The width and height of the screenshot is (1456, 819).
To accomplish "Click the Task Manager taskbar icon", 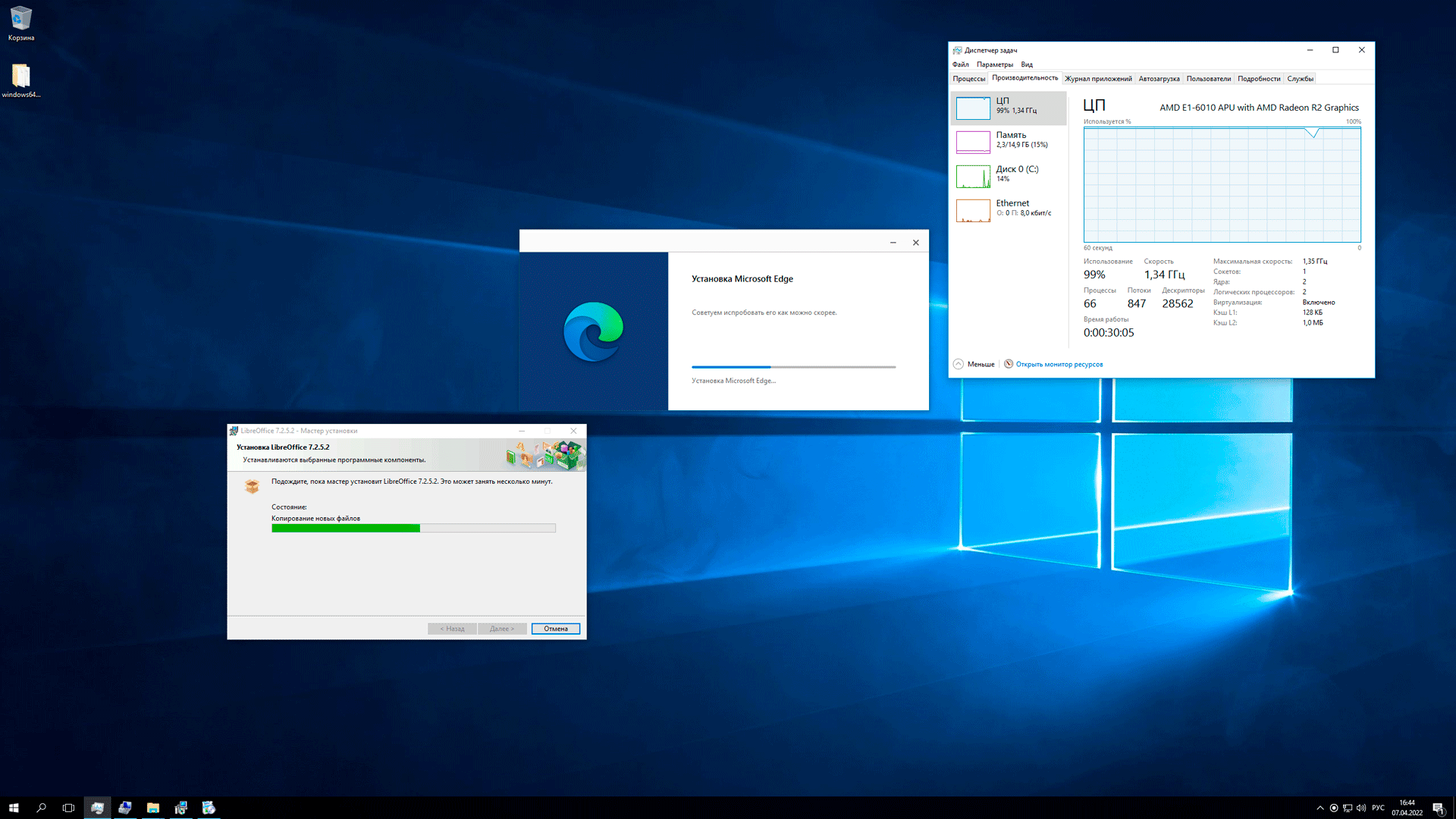I will [x=97, y=808].
